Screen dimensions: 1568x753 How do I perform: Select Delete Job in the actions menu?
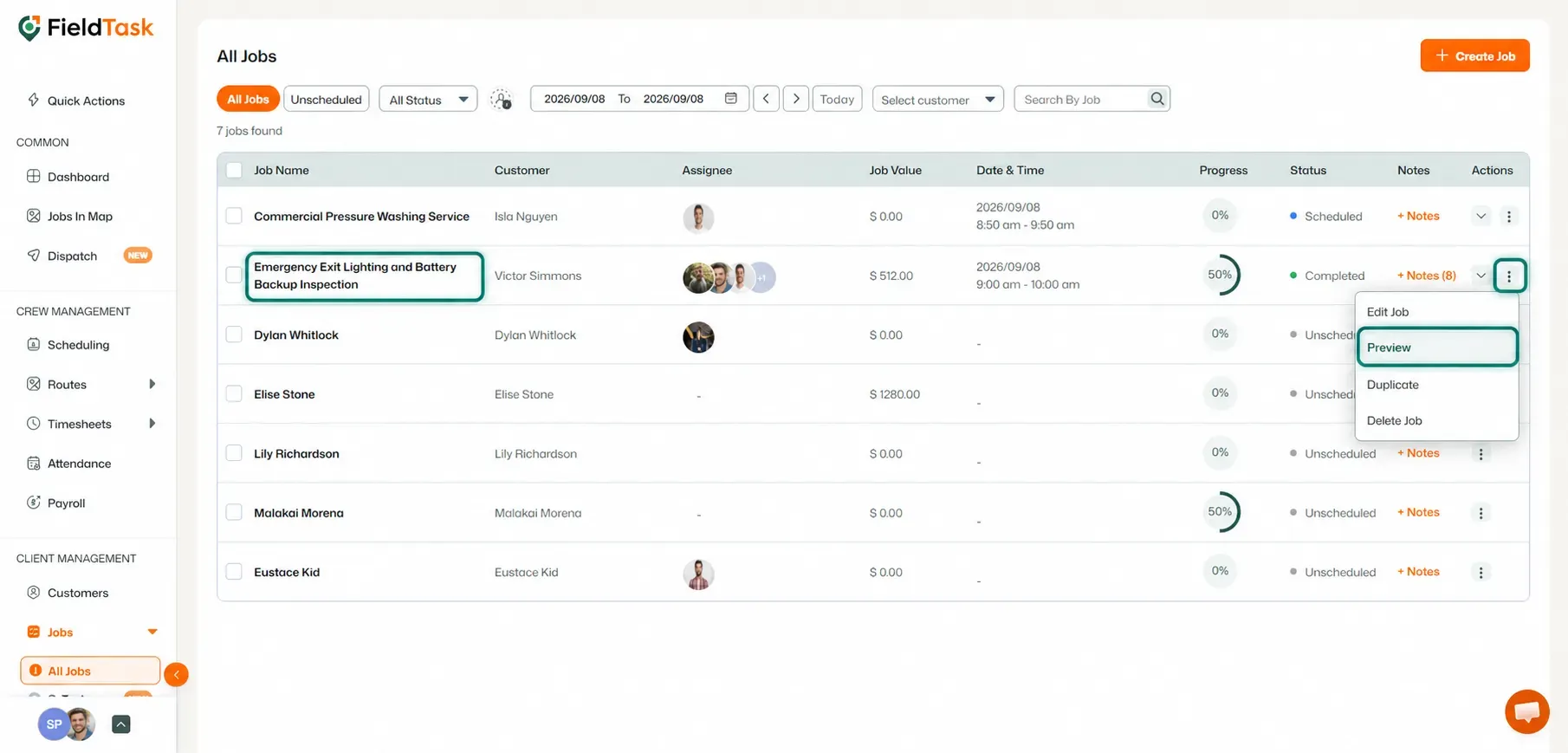(x=1437, y=421)
